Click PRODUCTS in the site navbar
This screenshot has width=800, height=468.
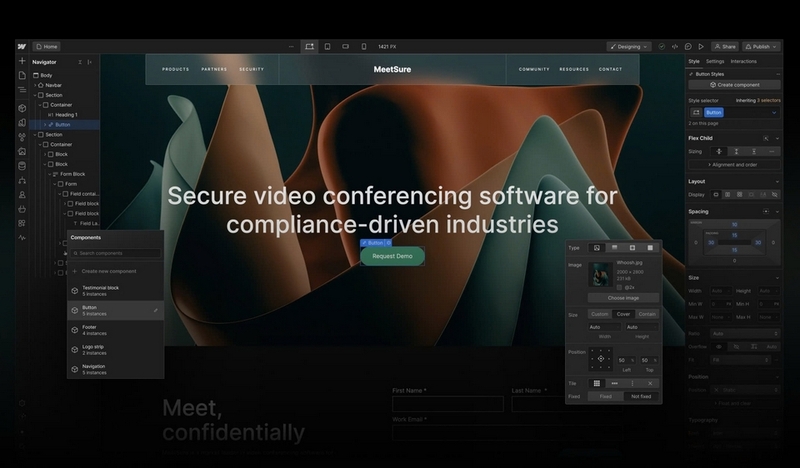[x=176, y=69]
